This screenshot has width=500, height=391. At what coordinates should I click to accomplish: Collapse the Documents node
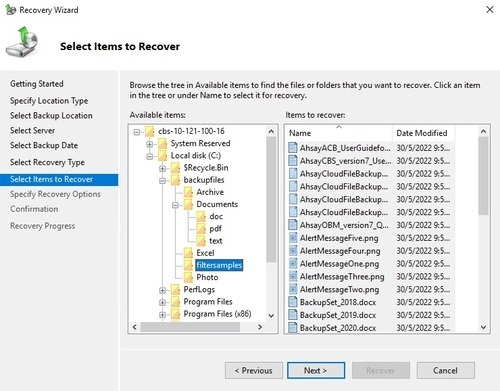pyautogui.click(x=175, y=205)
